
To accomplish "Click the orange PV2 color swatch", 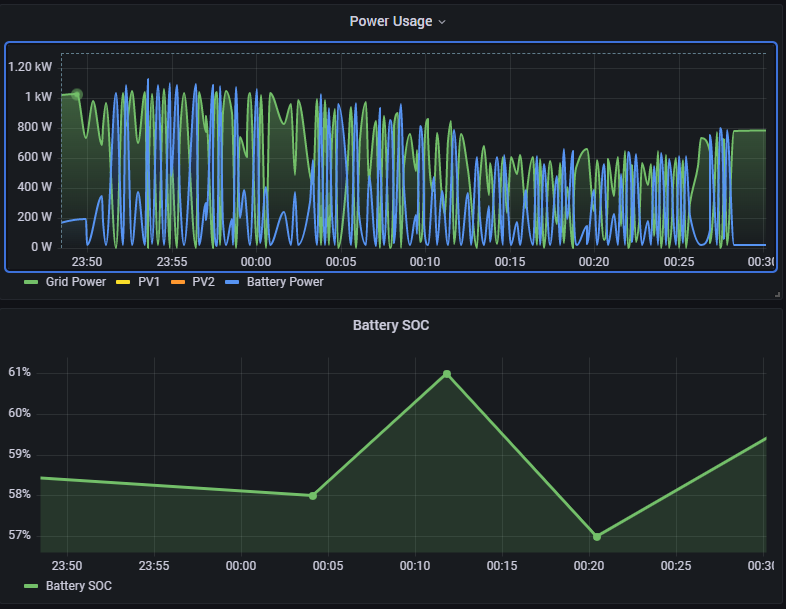I will click(177, 282).
